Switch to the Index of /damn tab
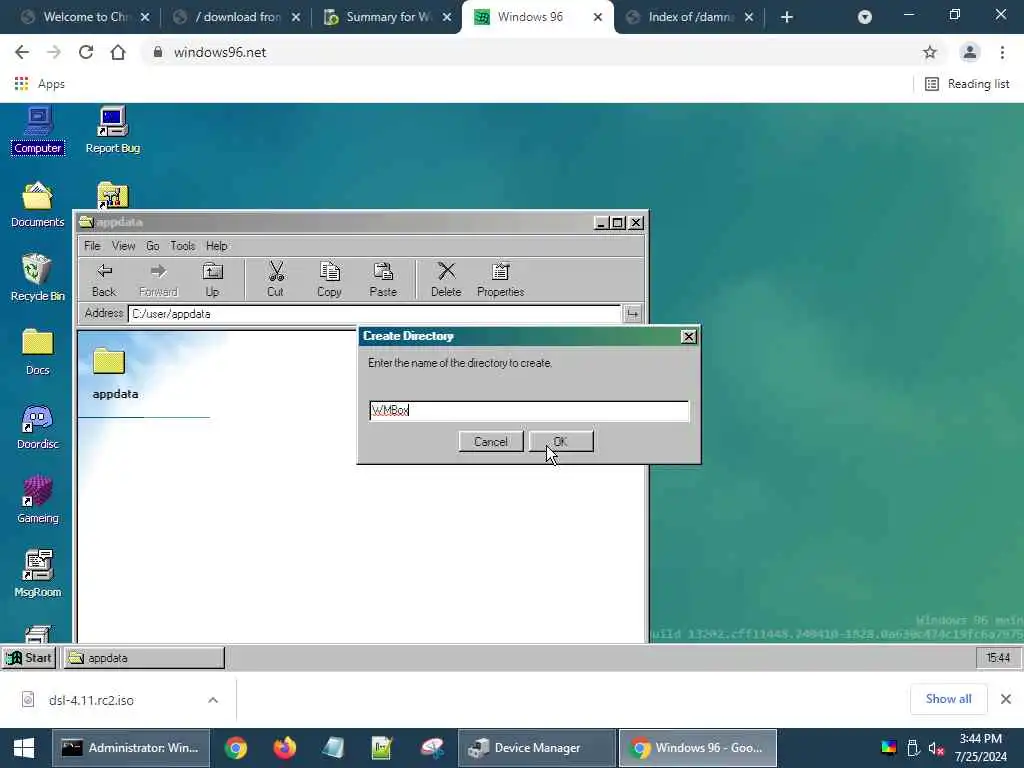This screenshot has height=768, width=1024. coord(689,17)
